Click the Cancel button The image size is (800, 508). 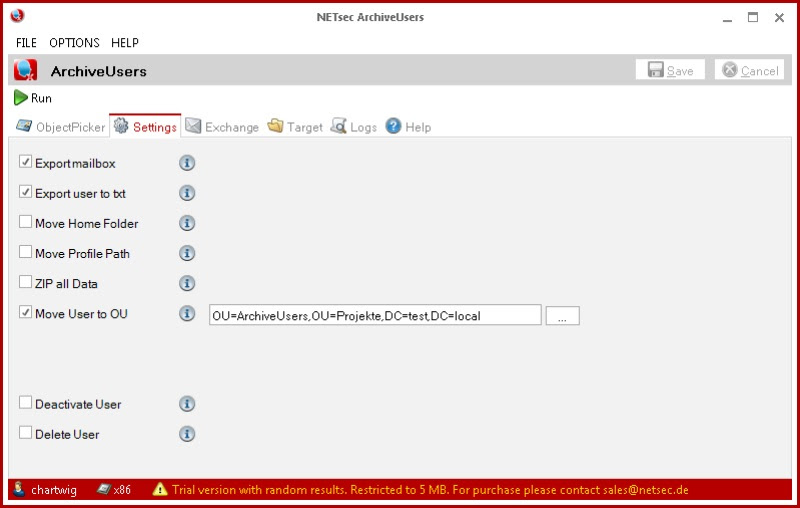749,70
